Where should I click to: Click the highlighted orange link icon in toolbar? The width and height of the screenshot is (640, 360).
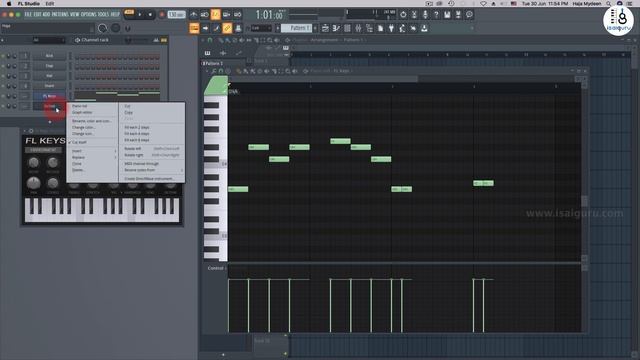point(227,28)
